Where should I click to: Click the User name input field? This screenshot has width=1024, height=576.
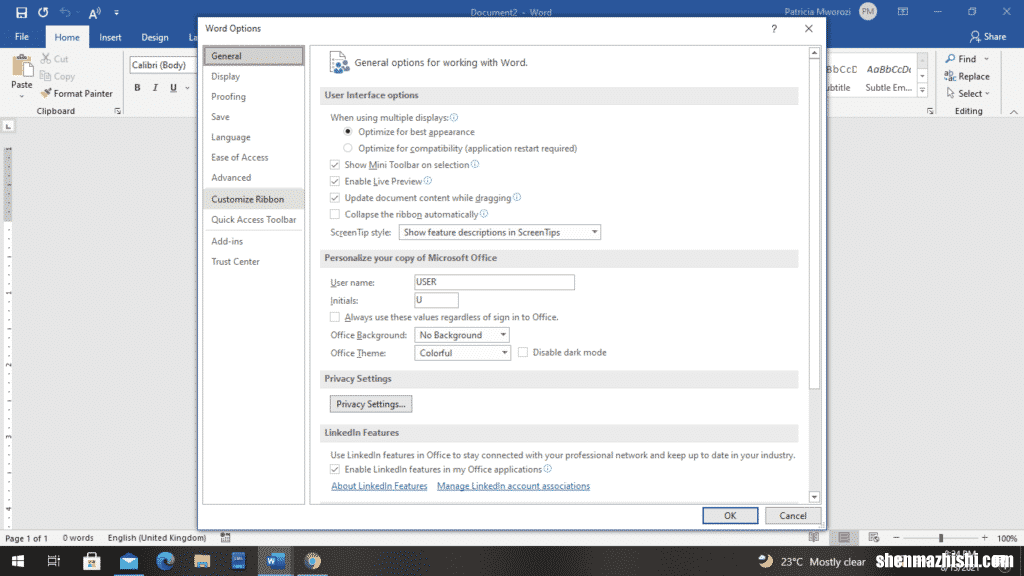pyautogui.click(x=494, y=281)
